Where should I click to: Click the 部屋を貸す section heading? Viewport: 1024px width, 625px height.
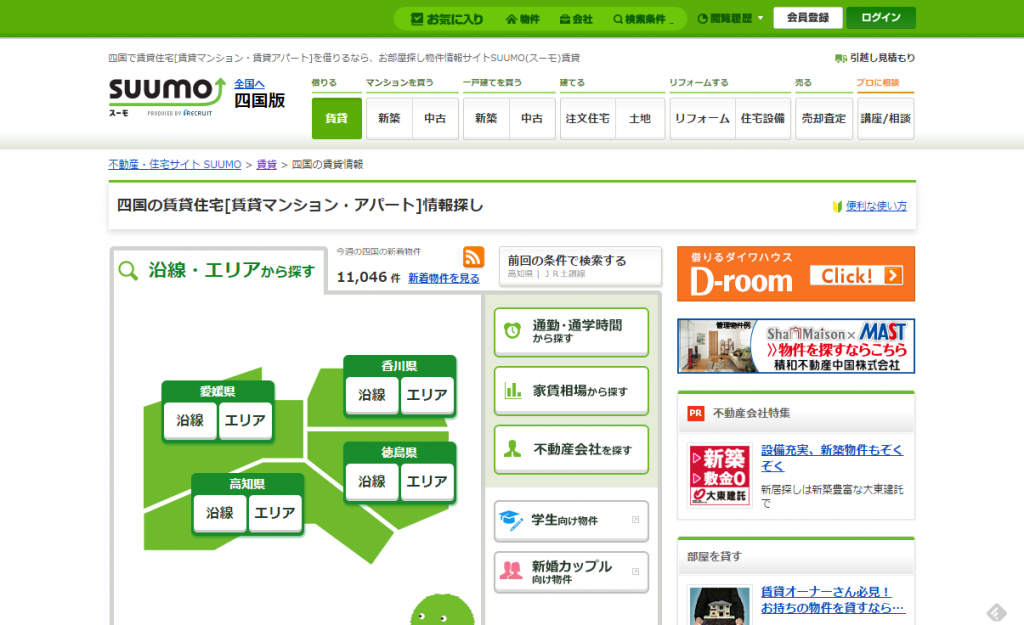[x=714, y=556]
